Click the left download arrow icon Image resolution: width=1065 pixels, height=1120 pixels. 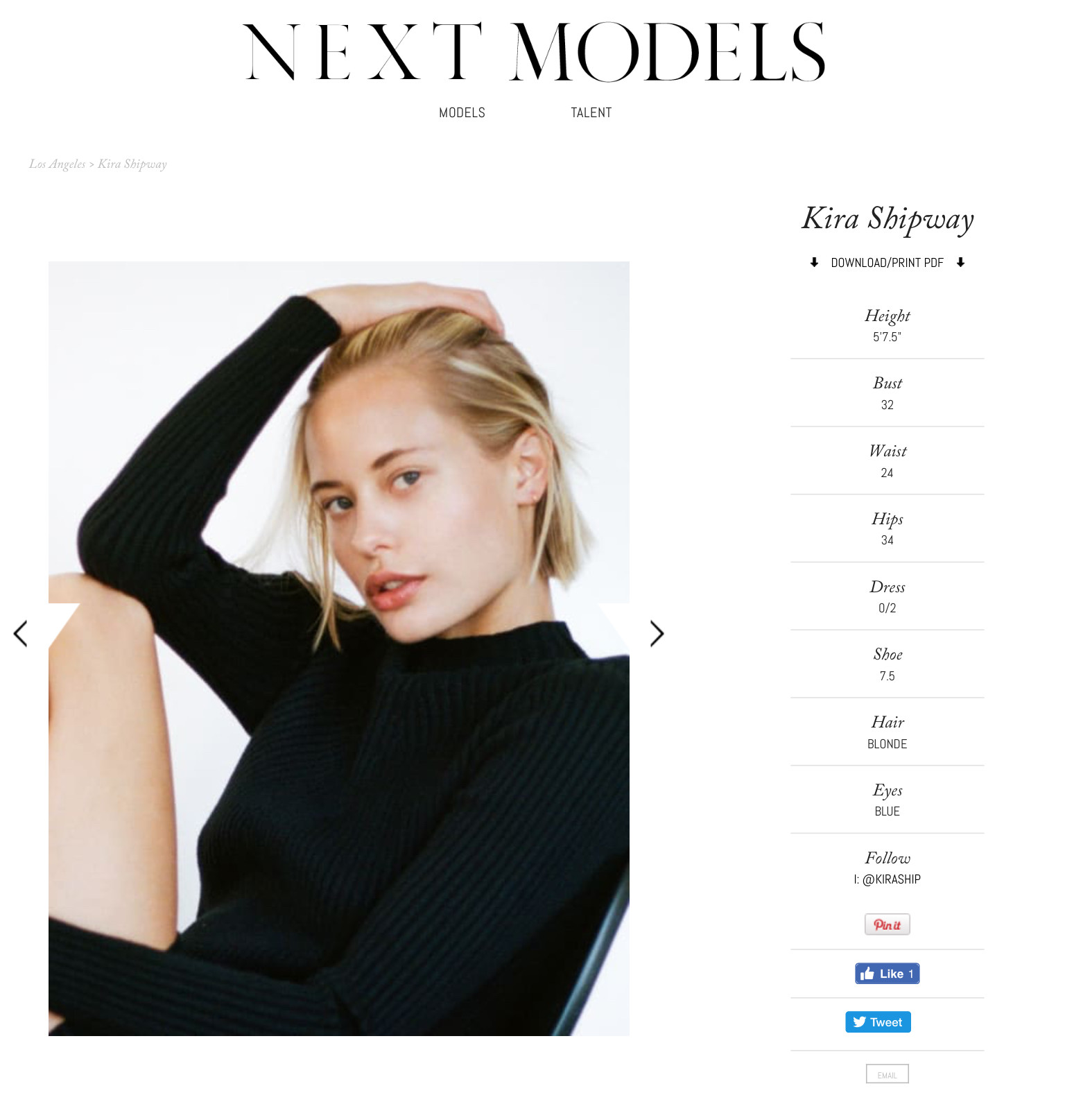(x=814, y=262)
